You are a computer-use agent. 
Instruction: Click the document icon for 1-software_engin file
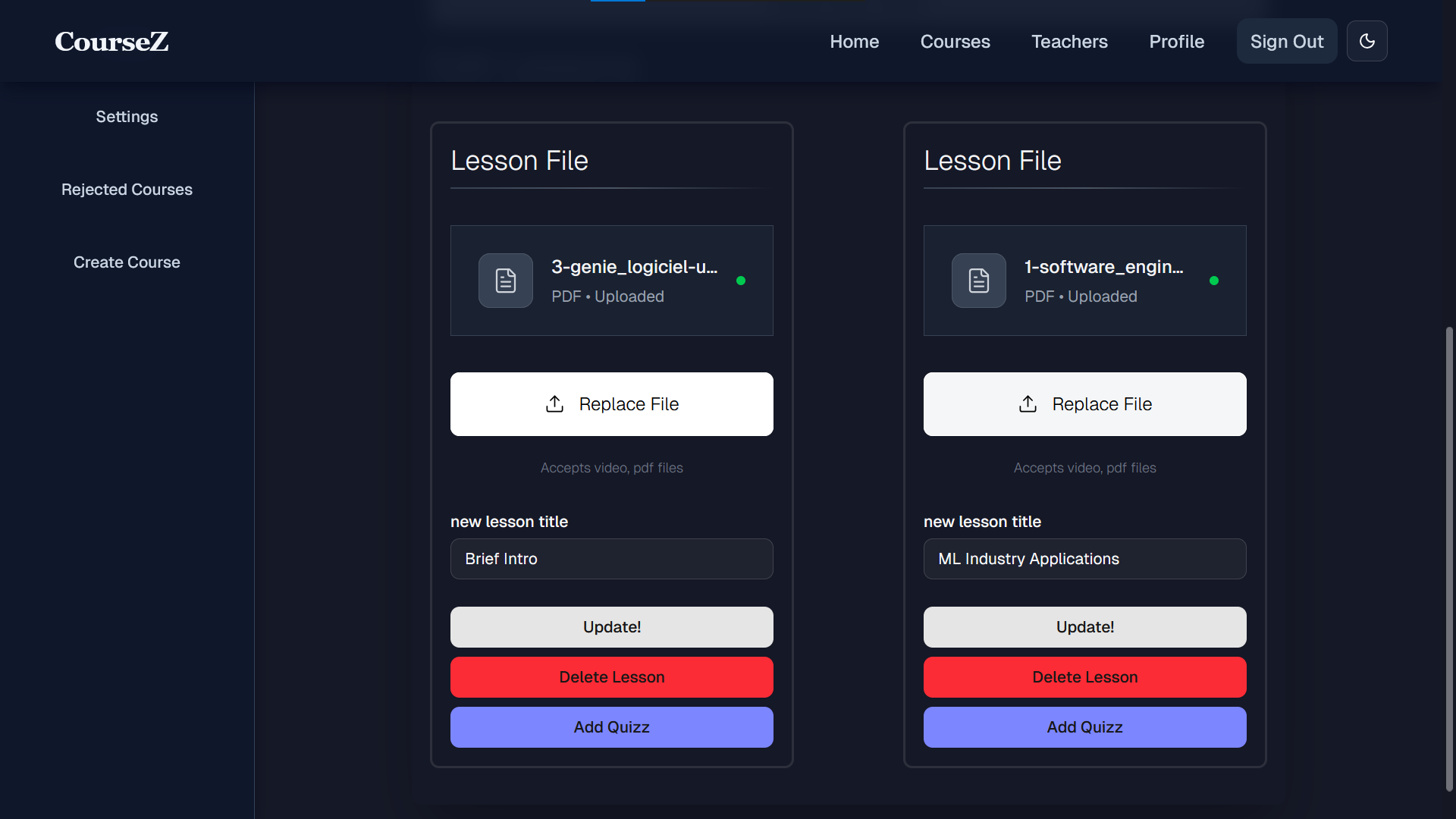coord(979,281)
